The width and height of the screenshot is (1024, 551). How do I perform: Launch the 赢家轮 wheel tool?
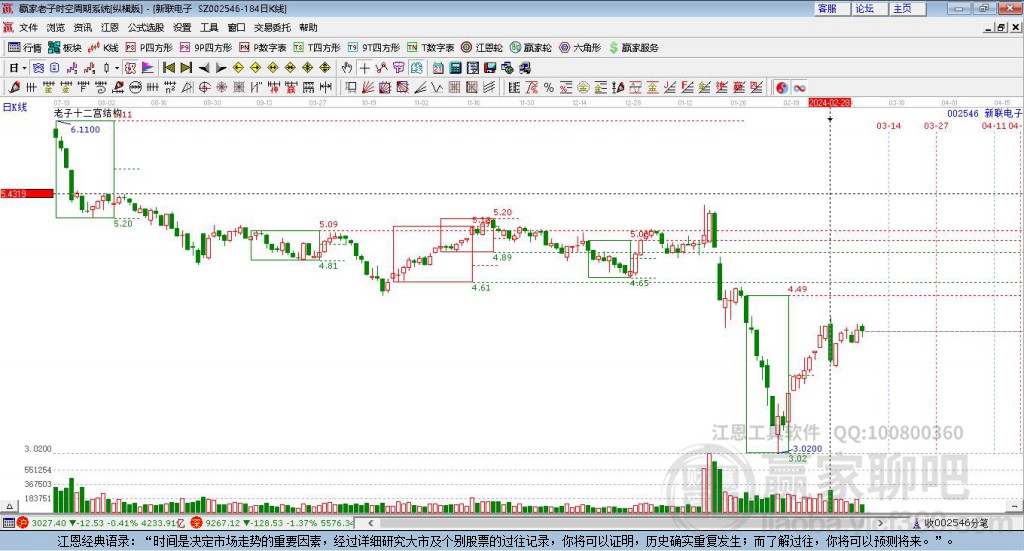[530, 48]
